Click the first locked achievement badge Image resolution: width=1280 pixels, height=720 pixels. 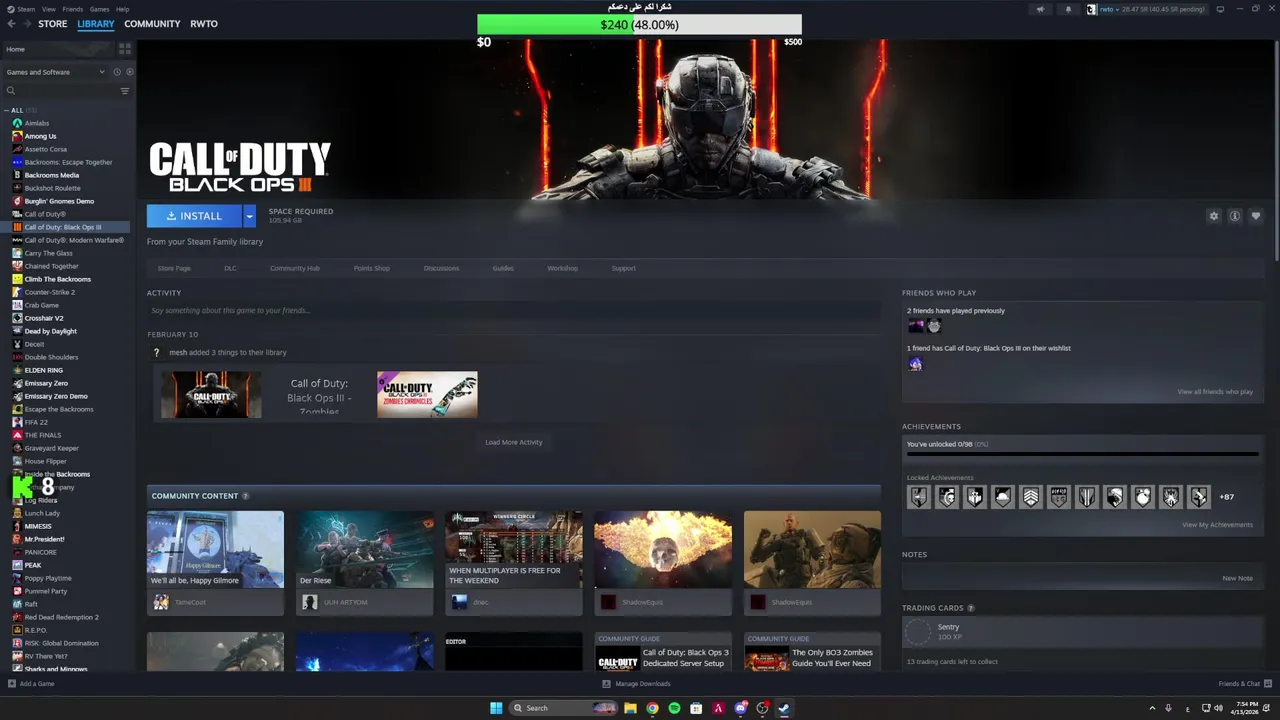click(918, 496)
